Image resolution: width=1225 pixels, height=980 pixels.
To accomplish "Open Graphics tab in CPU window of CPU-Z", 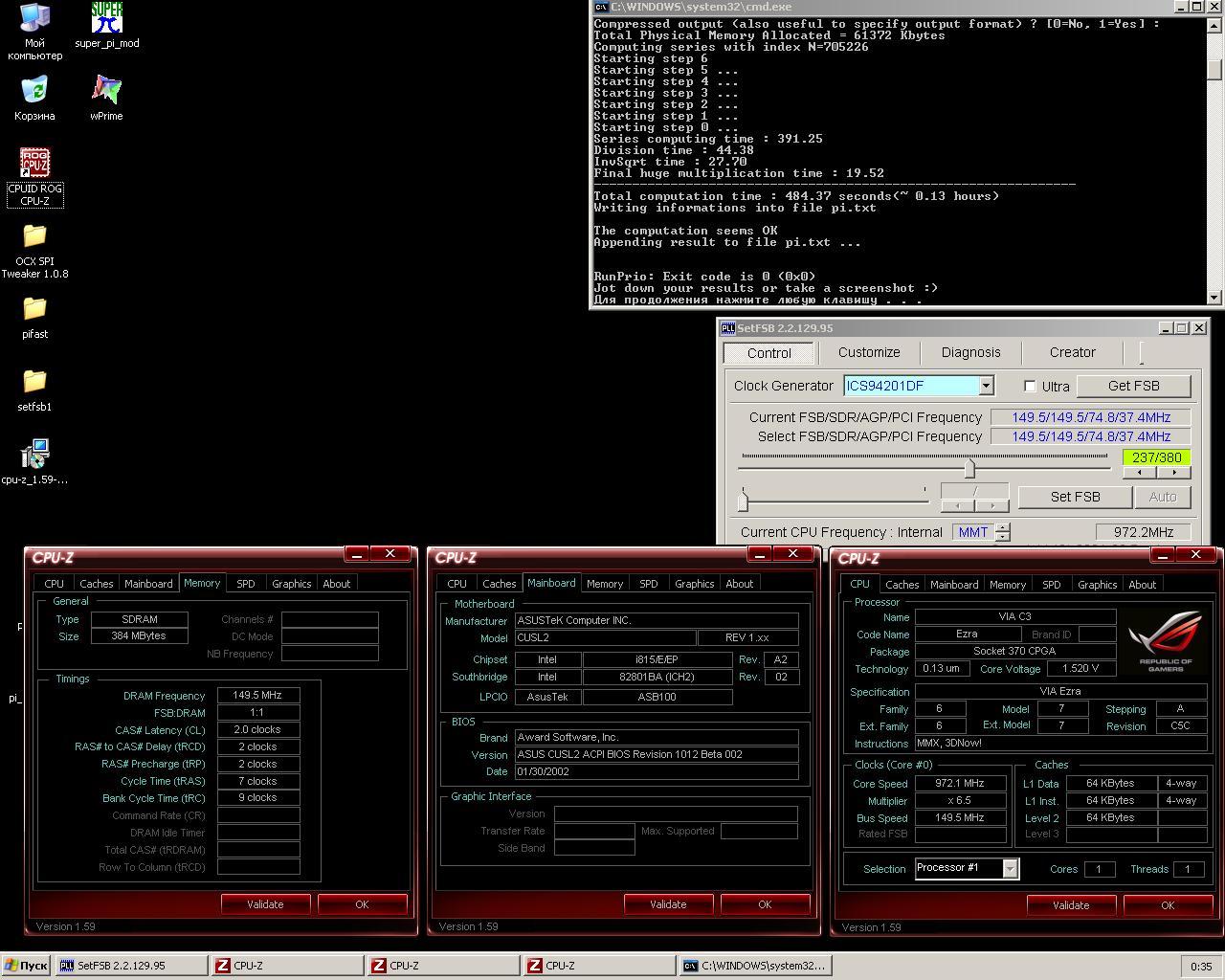I will (1098, 585).
